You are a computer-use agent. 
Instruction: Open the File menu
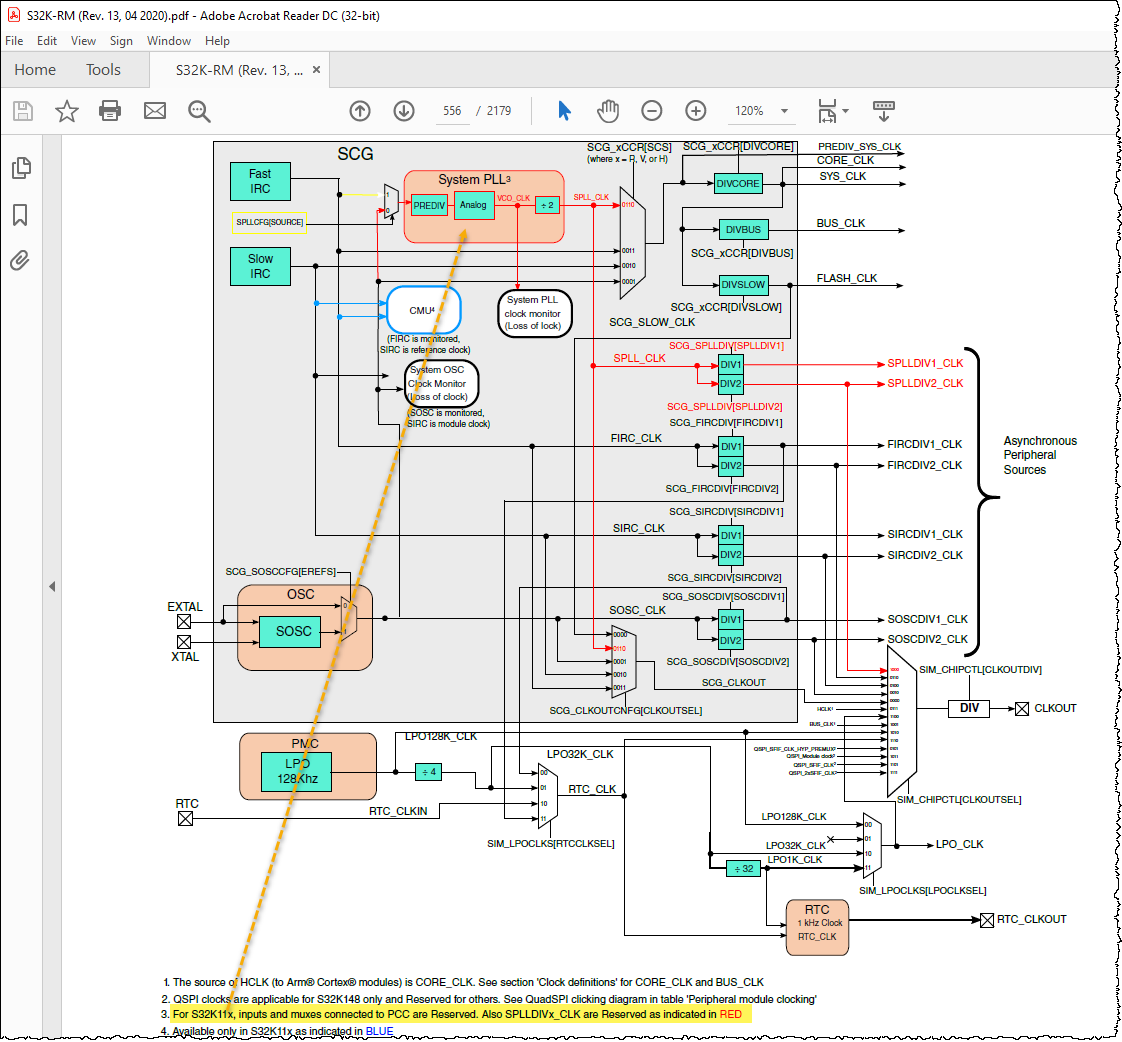click(x=14, y=41)
